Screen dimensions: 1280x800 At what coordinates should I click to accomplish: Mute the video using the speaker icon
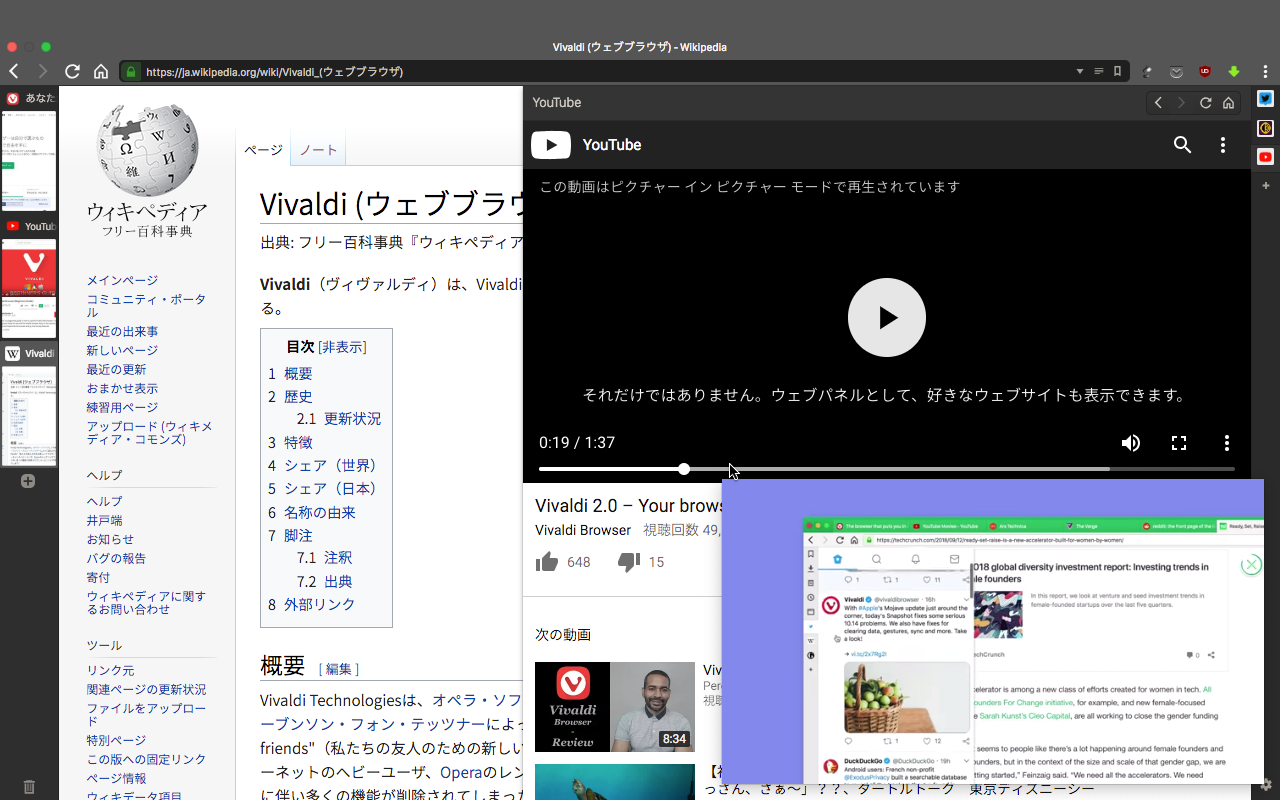tap(1131, 443)
